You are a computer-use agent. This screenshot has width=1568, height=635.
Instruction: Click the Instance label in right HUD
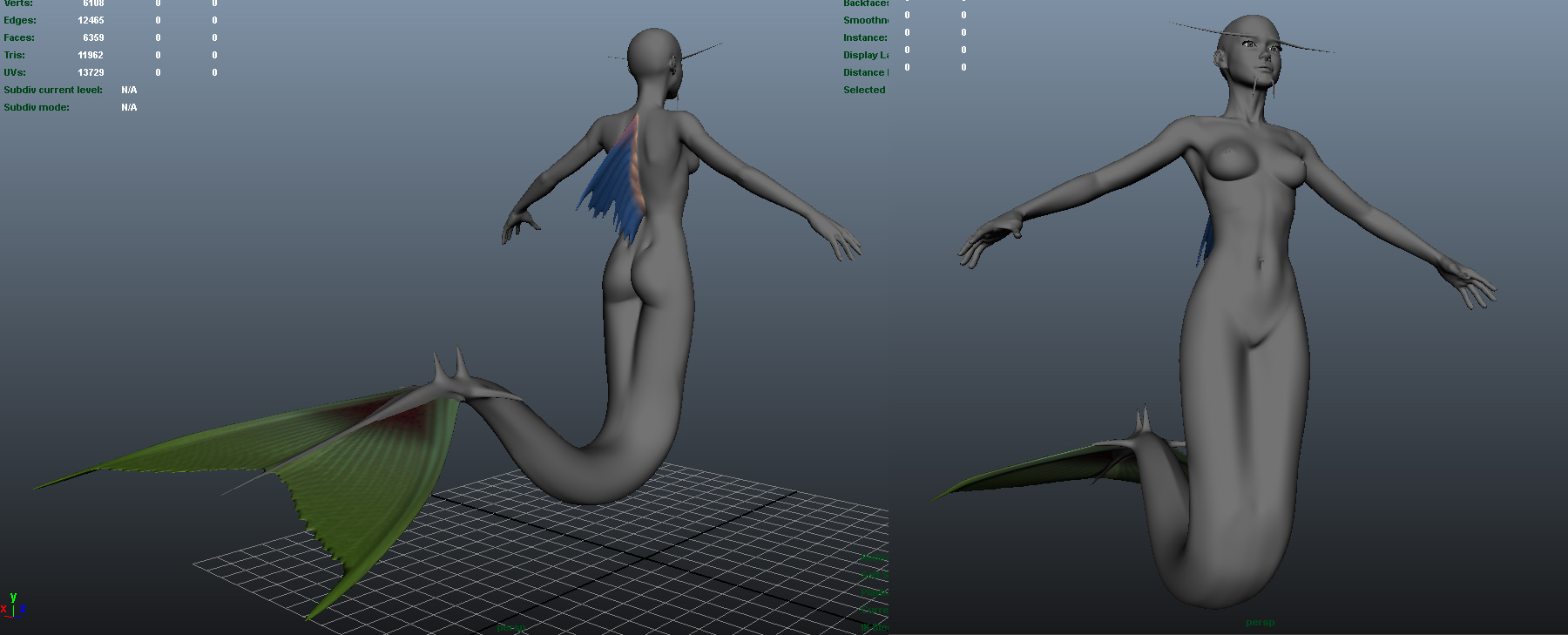click(x=865, y=37)
